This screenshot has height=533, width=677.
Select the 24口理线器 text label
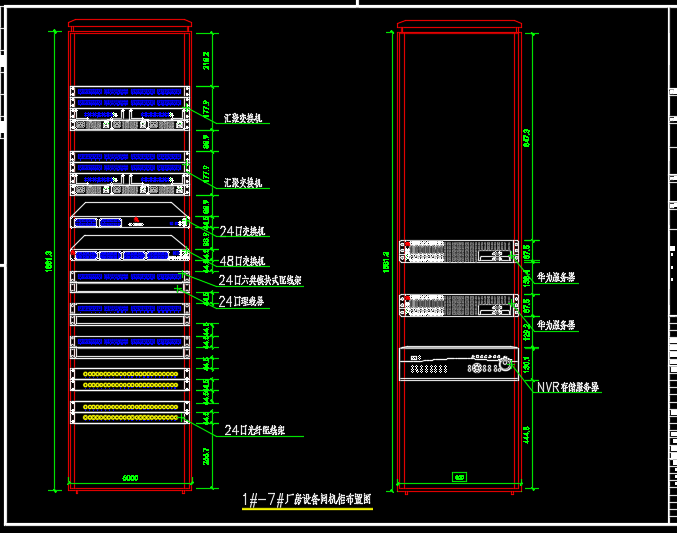point(241,301)
